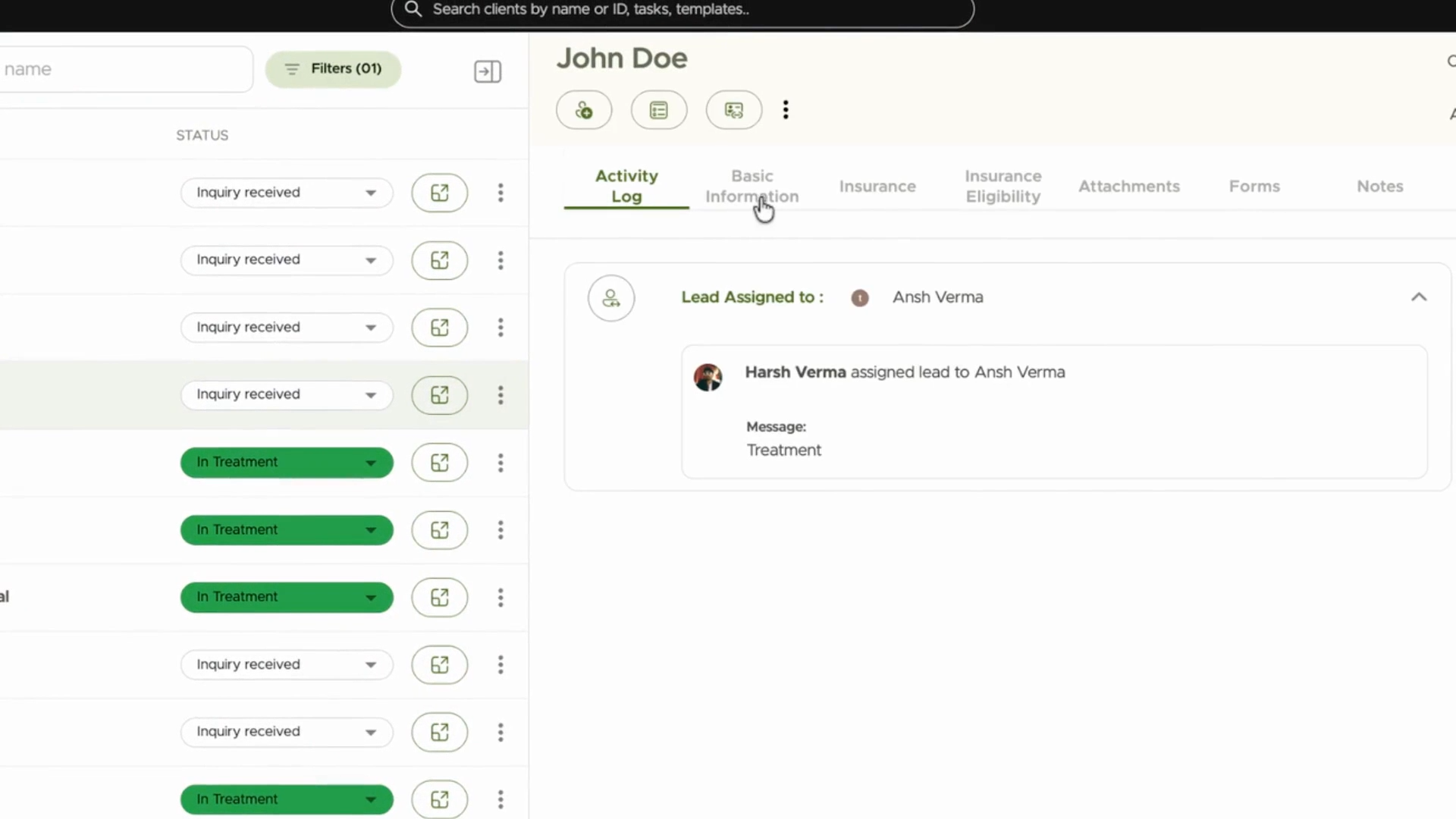Select the Attachments tab
Image resolution: width=1456 pixels, height=819 pixels.
pyautogui.click(x=1129, y=186)
